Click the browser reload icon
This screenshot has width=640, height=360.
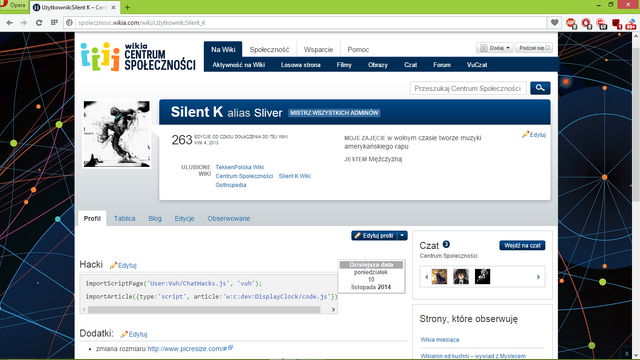(39, 23)
